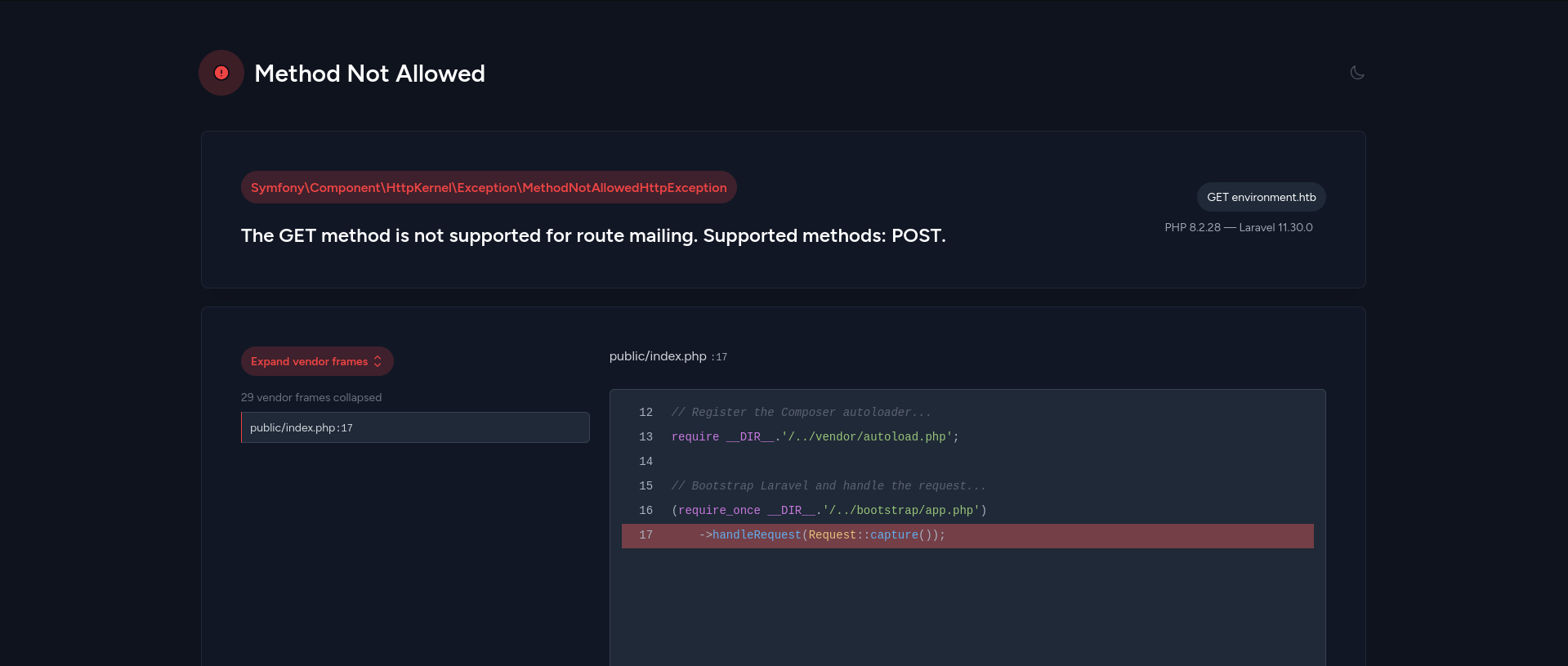Click line number 17 in highlighted row
The image size is (1568, 666).
click(x=646, y=535)
